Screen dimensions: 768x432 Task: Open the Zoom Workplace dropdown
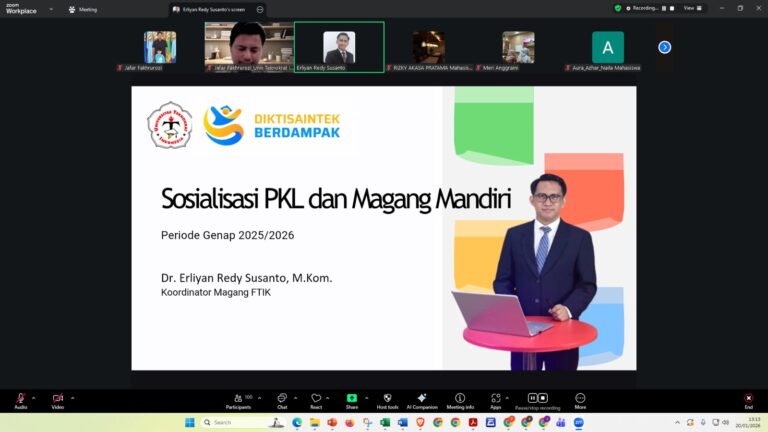click(x=51, y=9)
